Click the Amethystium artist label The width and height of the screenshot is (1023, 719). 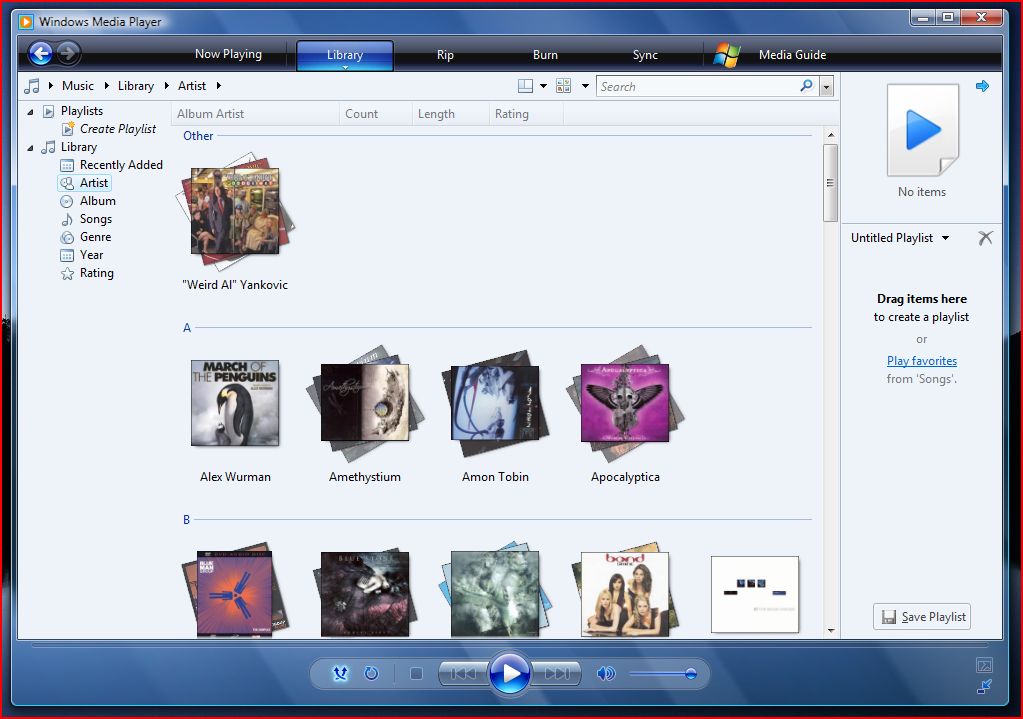365,477
